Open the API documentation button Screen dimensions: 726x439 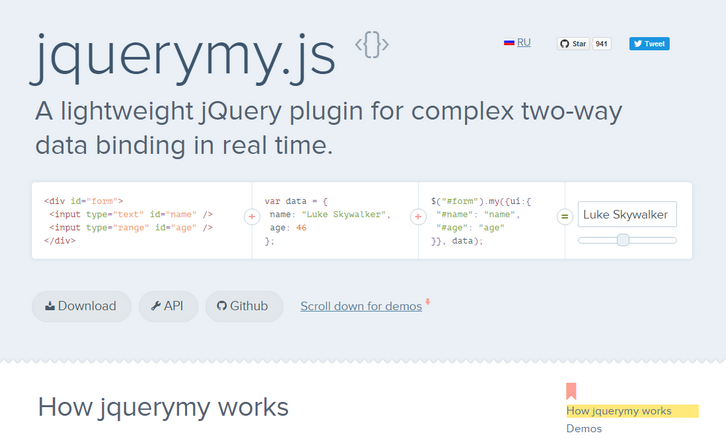[168, 306]
